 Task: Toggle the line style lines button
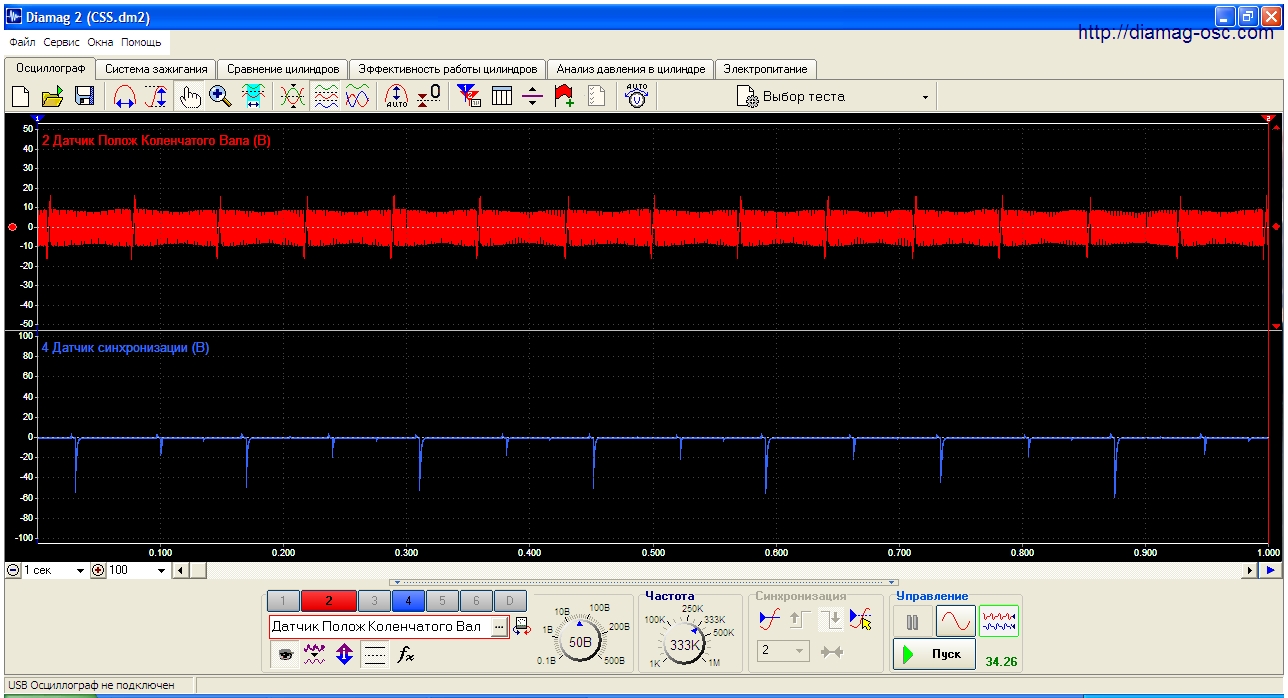click(x=375, y=655)
